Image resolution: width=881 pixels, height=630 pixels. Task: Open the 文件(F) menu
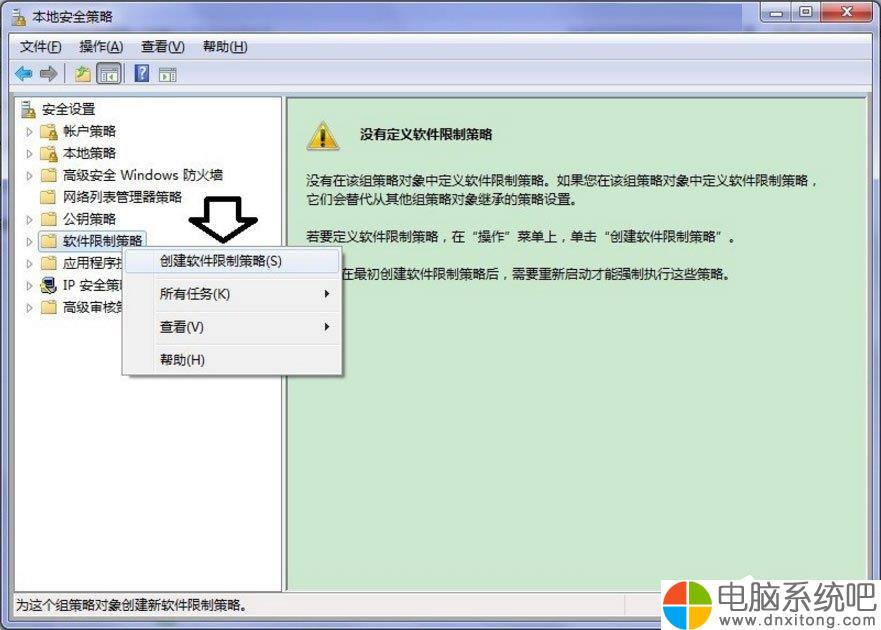tap(40, 47)
